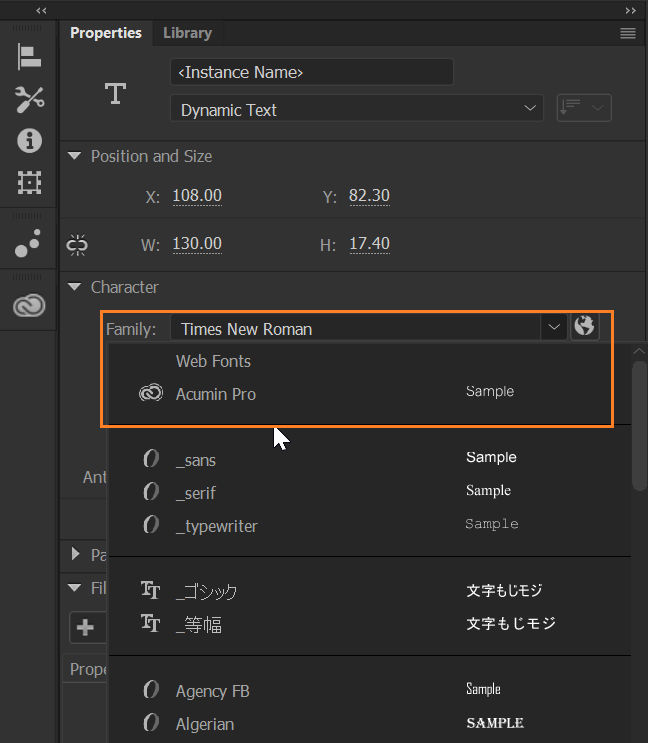Expand panels with the right double-arrow
The image size is (648, 743).
coord(630,10)
